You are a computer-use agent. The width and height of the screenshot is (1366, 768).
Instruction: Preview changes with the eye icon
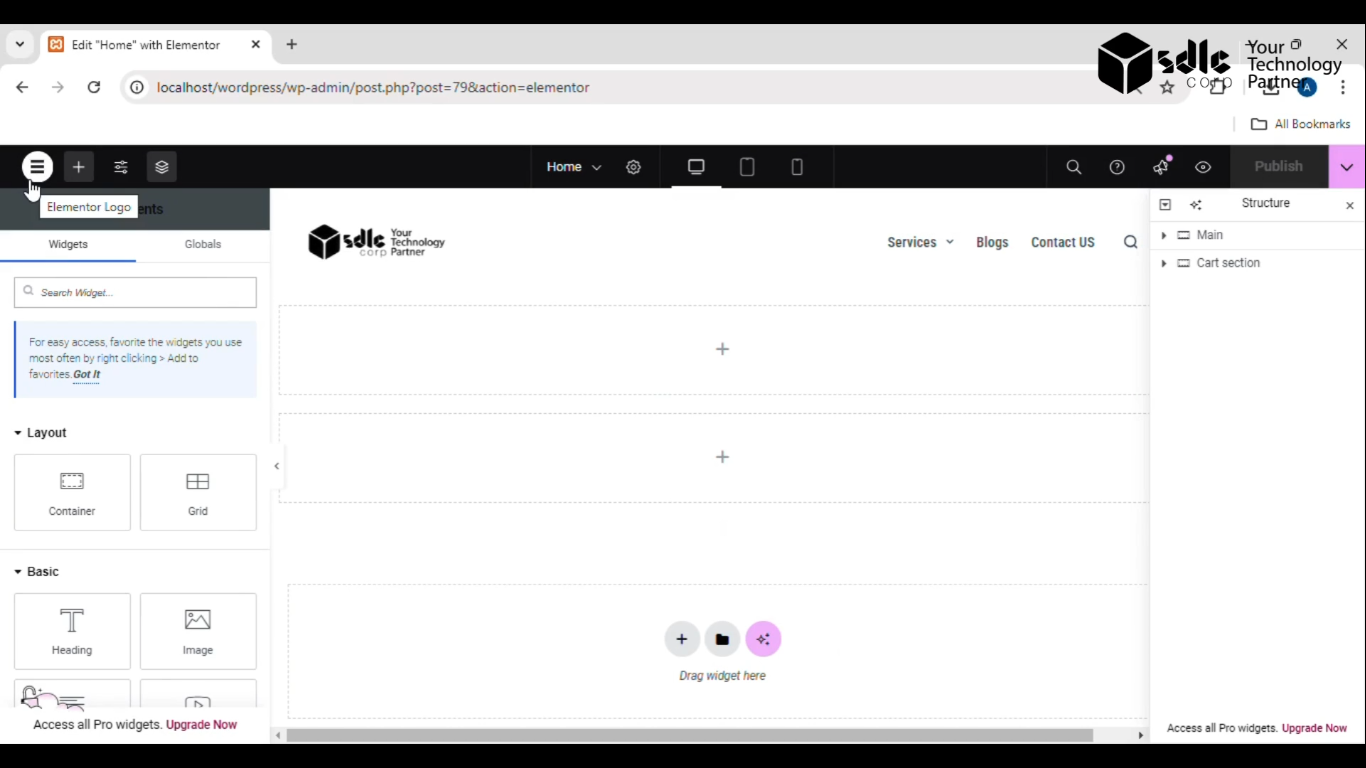(1203, 167)
